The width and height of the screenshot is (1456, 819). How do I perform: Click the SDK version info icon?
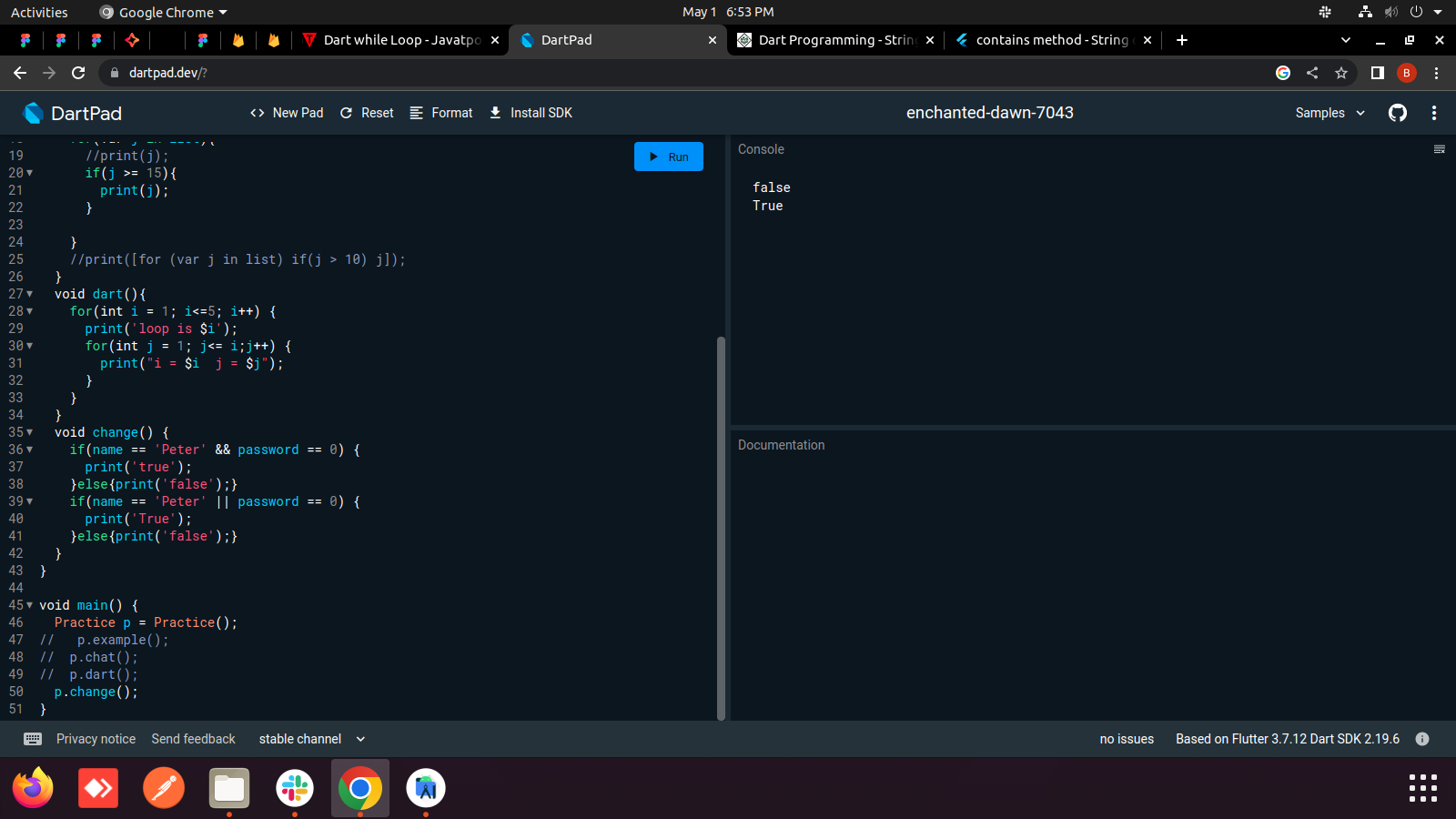pos(1422,739)
